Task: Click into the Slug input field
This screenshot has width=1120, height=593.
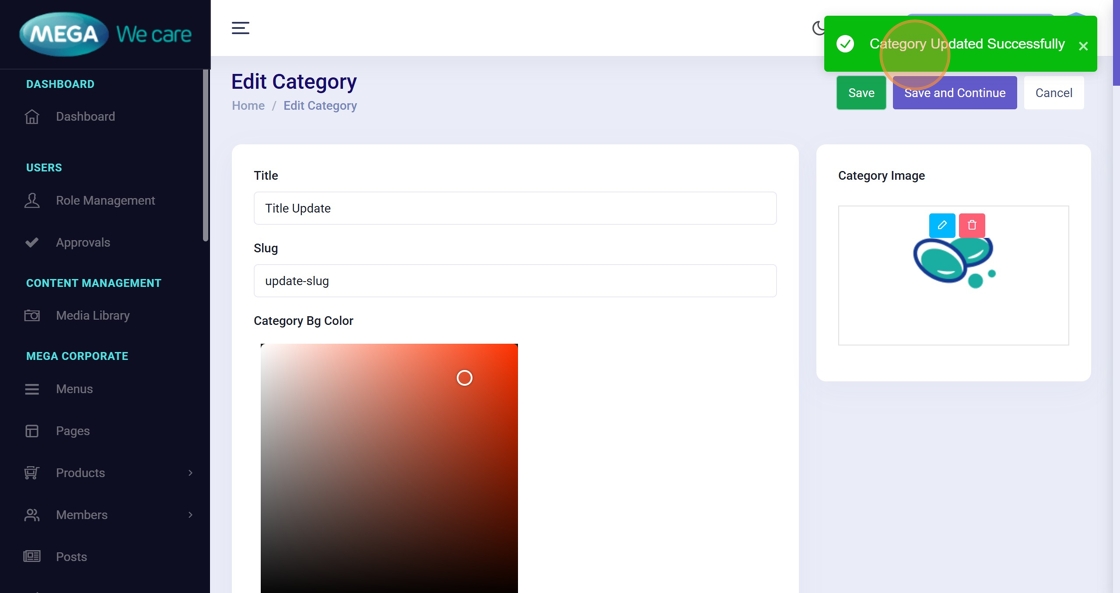Action: (x=514, y=281)
